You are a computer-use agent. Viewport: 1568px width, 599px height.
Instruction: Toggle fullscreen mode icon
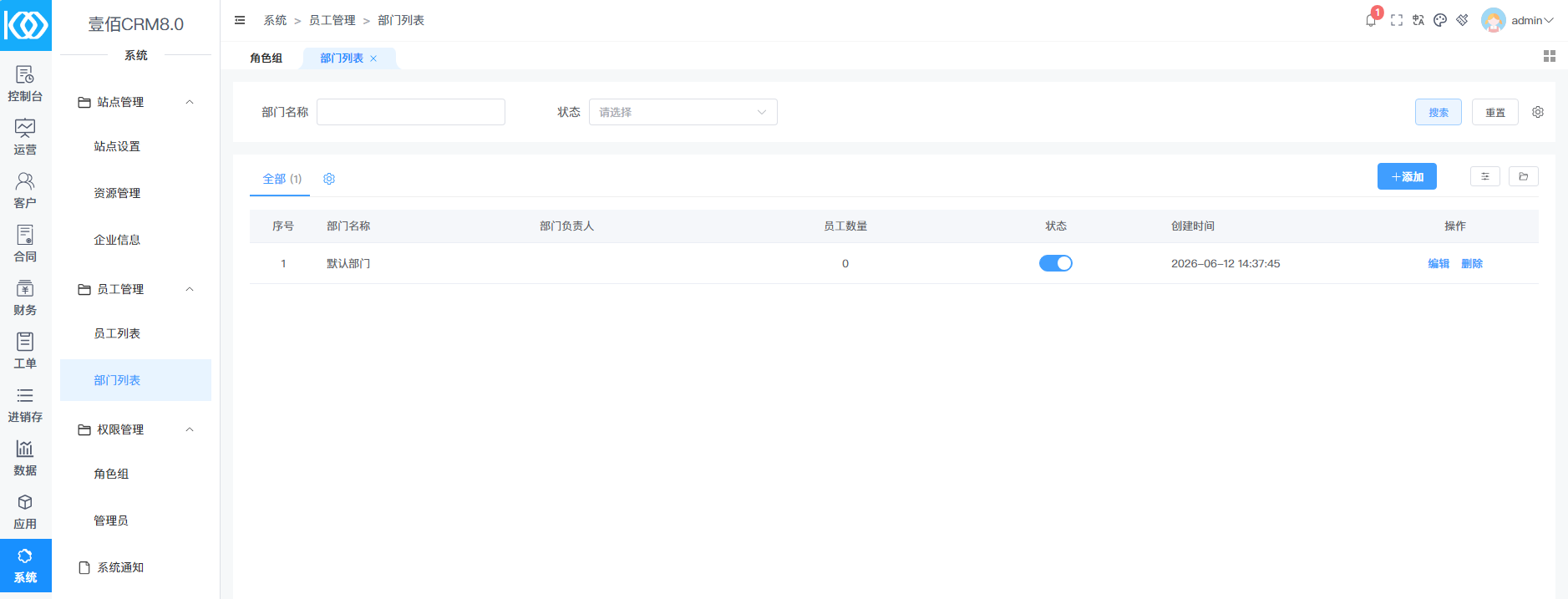point(1397,20)
